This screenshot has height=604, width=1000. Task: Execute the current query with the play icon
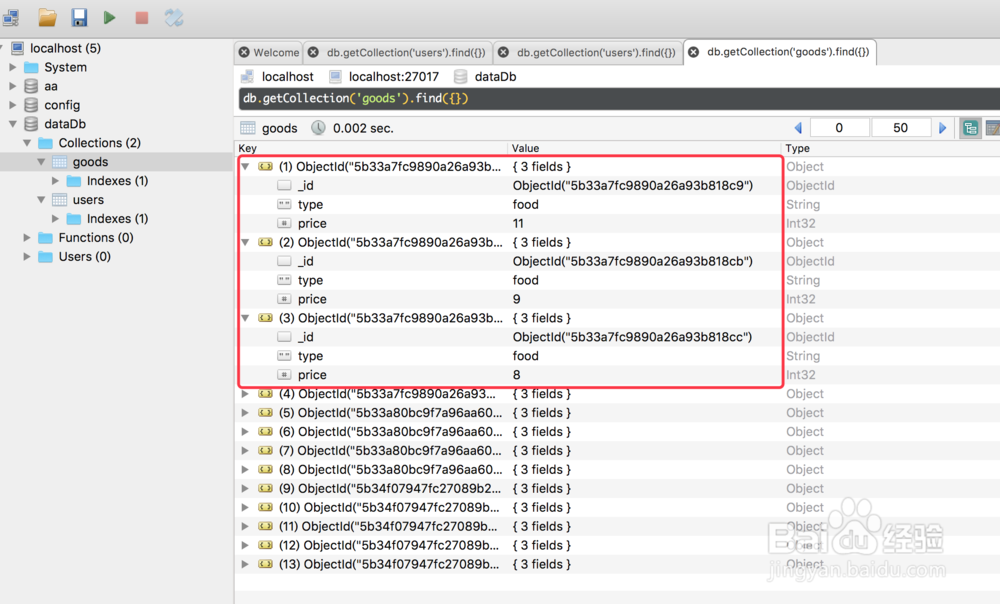110,16
